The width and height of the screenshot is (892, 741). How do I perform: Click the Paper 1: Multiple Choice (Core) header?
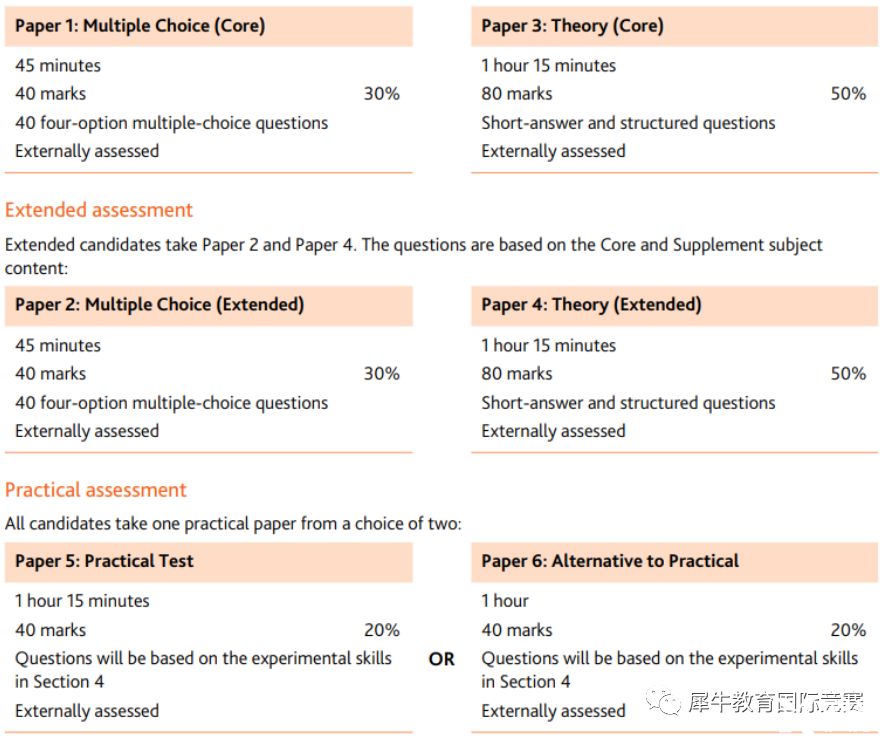point(208,26)
